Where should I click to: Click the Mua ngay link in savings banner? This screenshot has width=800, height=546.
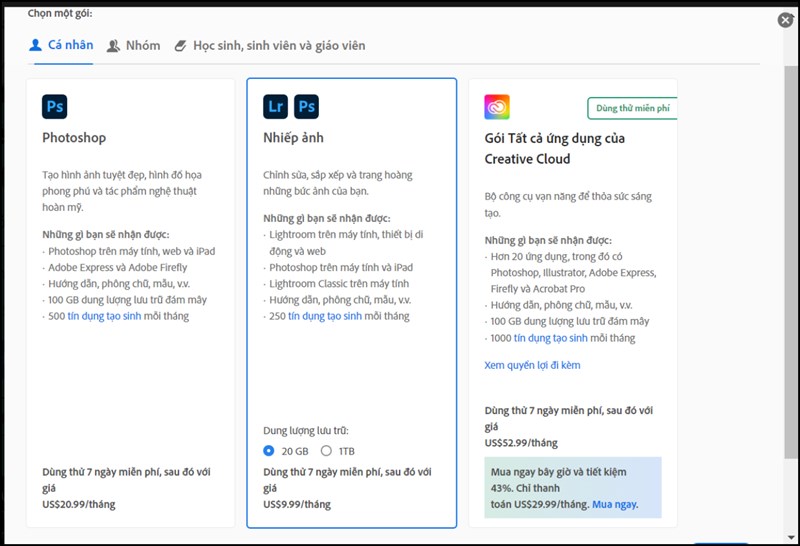point(615,504)
